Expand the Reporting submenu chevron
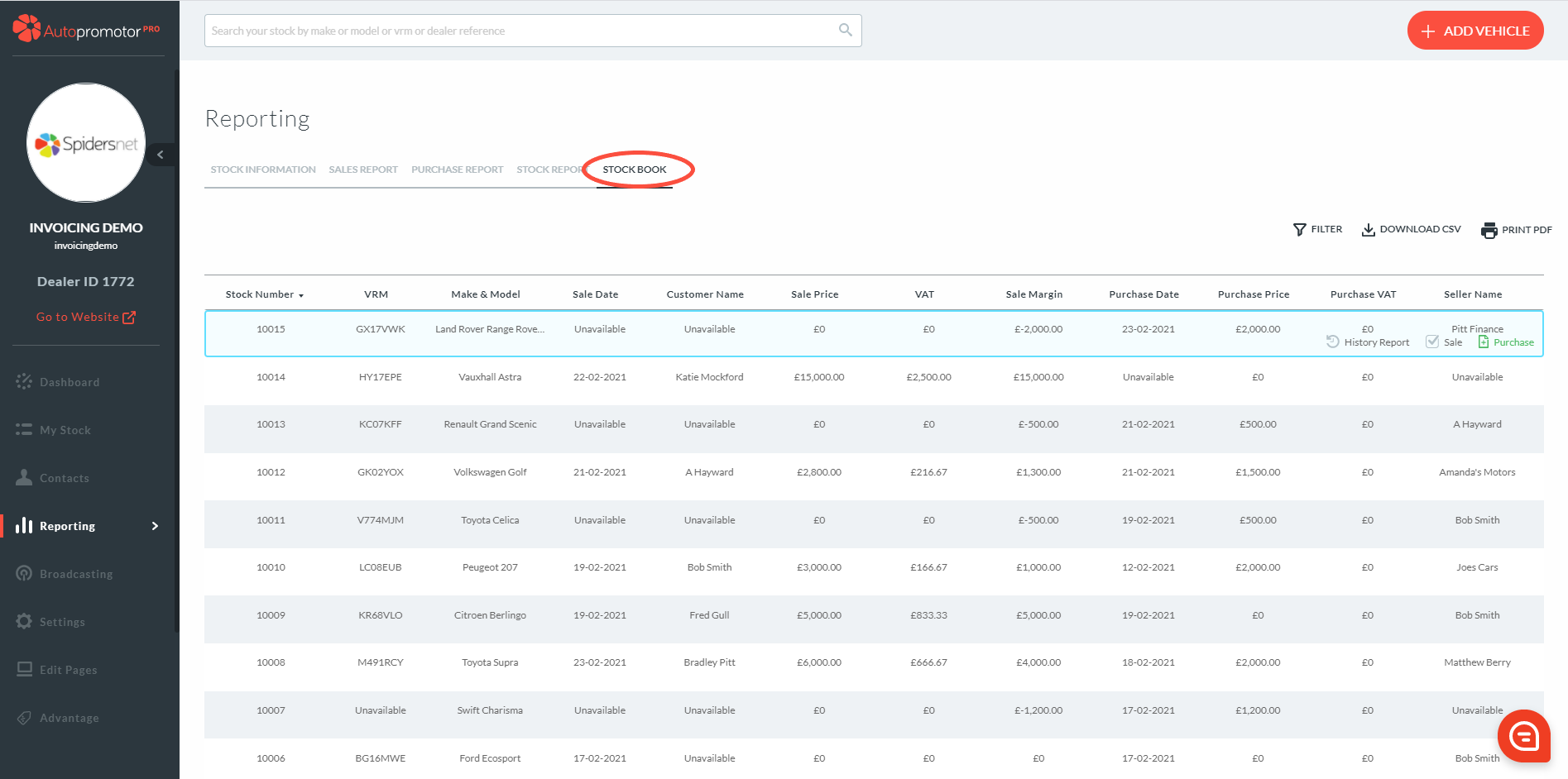 pos(155,526)
